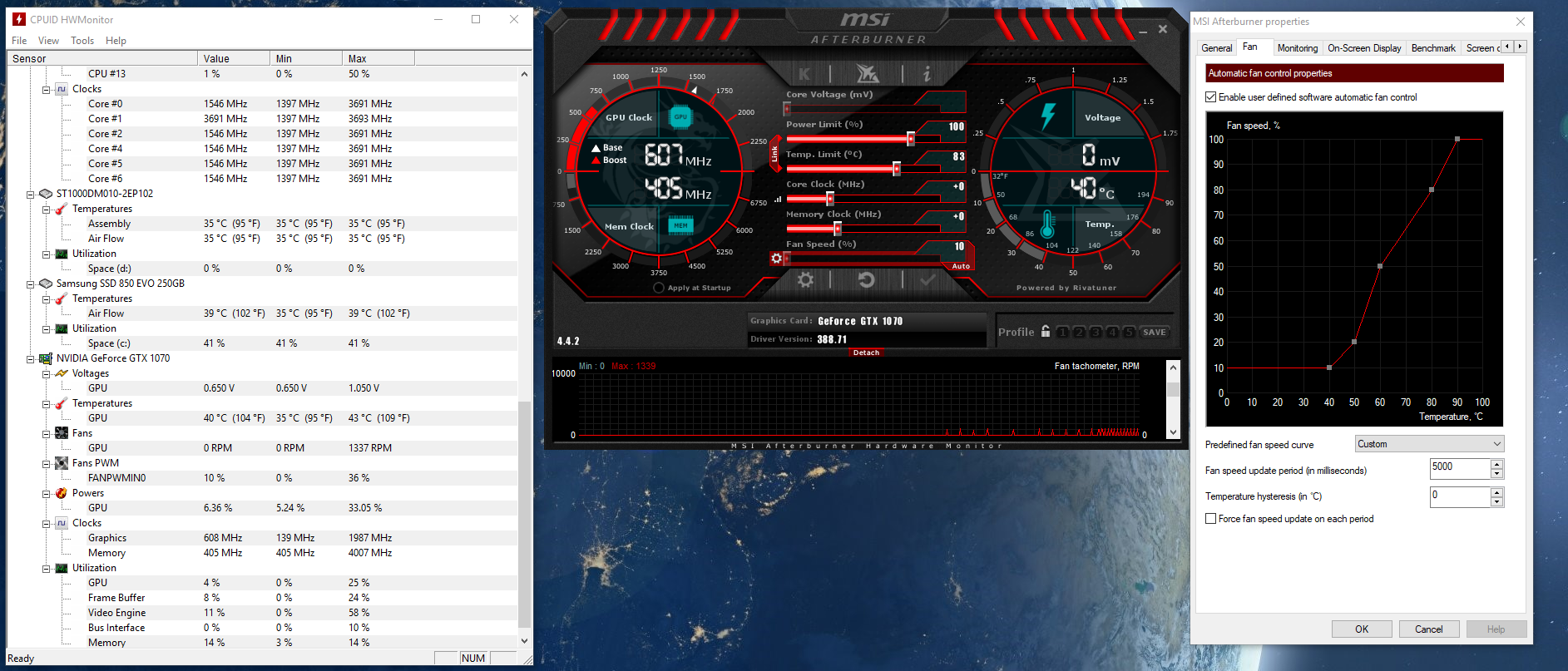This screenshot has width=1568, height=671.
Task: Click the Detach button below the driver version
Action: pyautogui.click(x=866, y=353)
